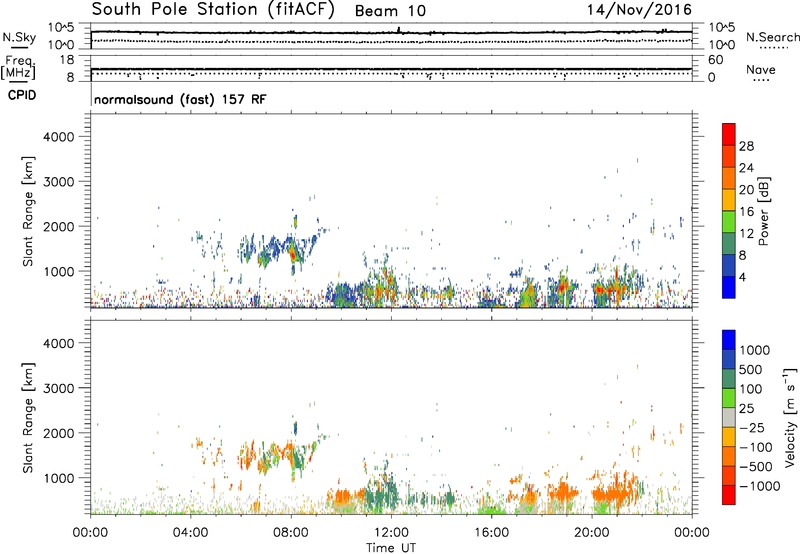Click the '28' label on Power colorbar
Screen dimensions: 800x554
(x=746, y=146)
